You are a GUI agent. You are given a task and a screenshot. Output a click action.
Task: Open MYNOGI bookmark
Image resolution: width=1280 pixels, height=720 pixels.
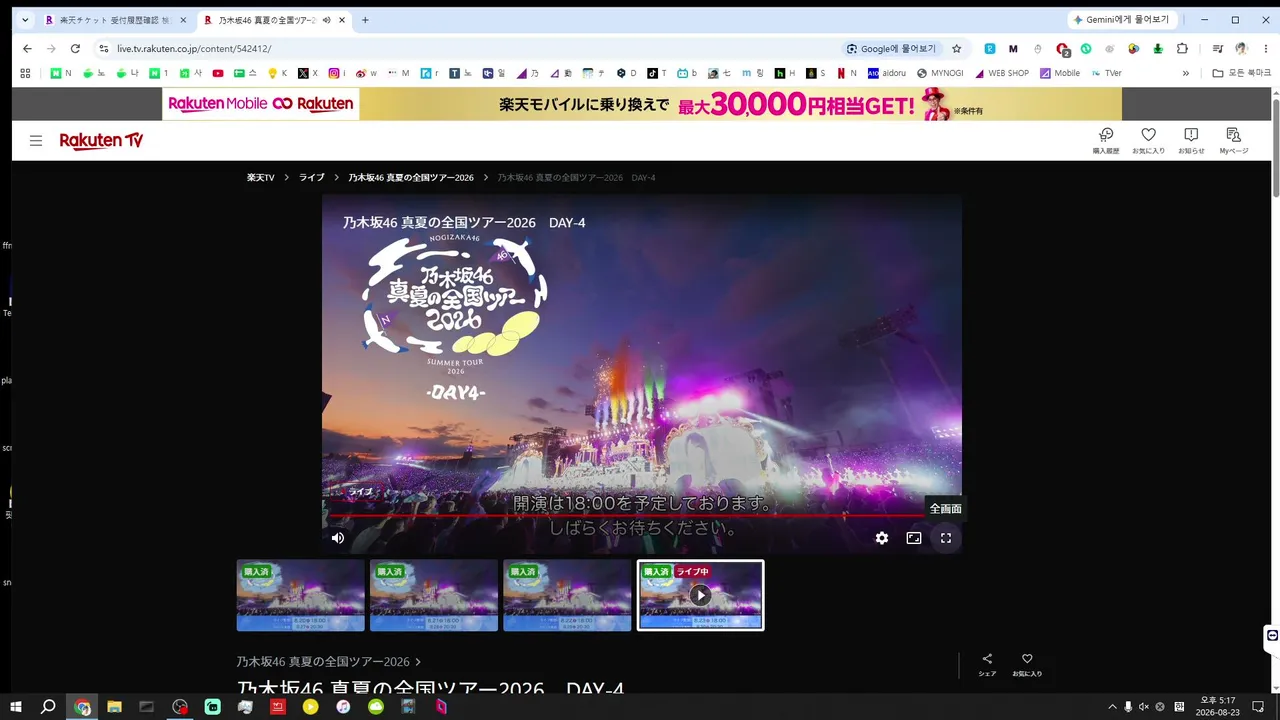click(939, 73)
